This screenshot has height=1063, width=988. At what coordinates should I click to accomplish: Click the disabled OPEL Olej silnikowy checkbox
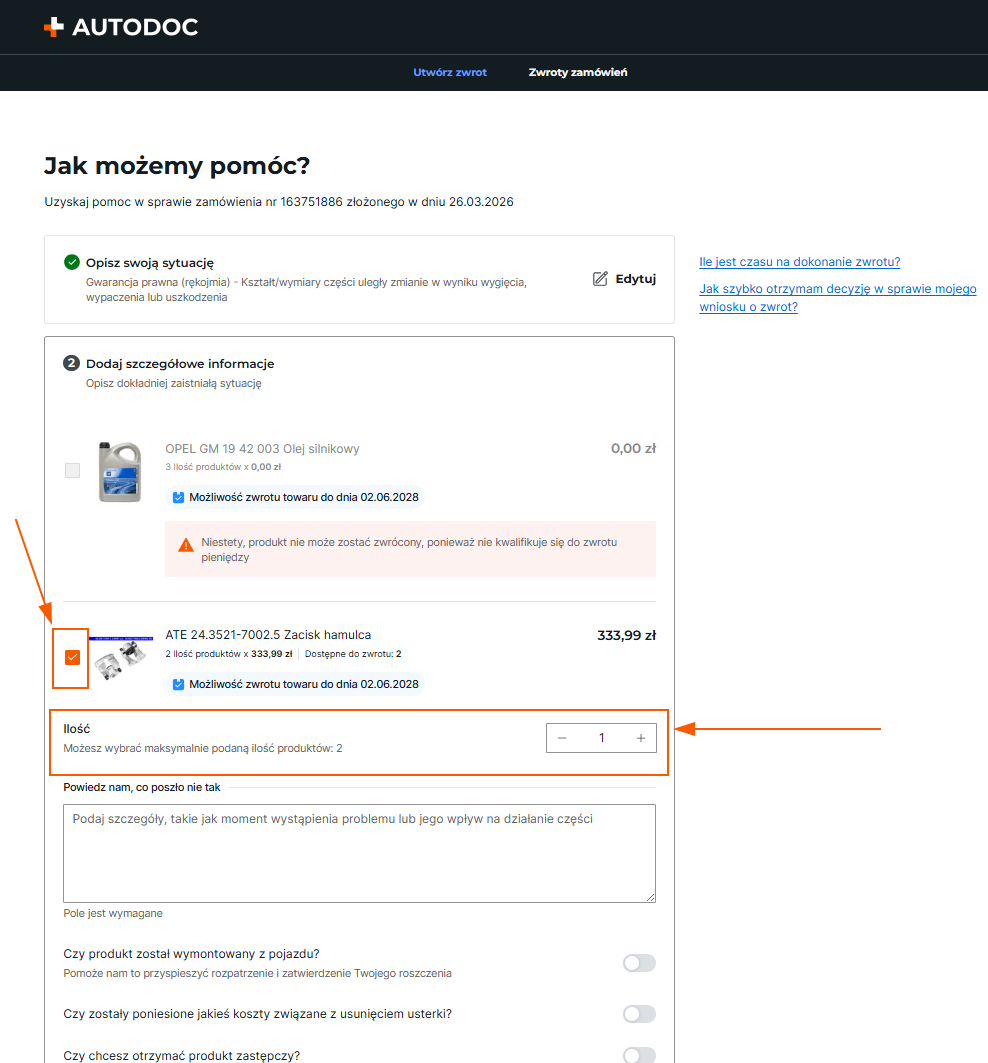pos(73,470)
